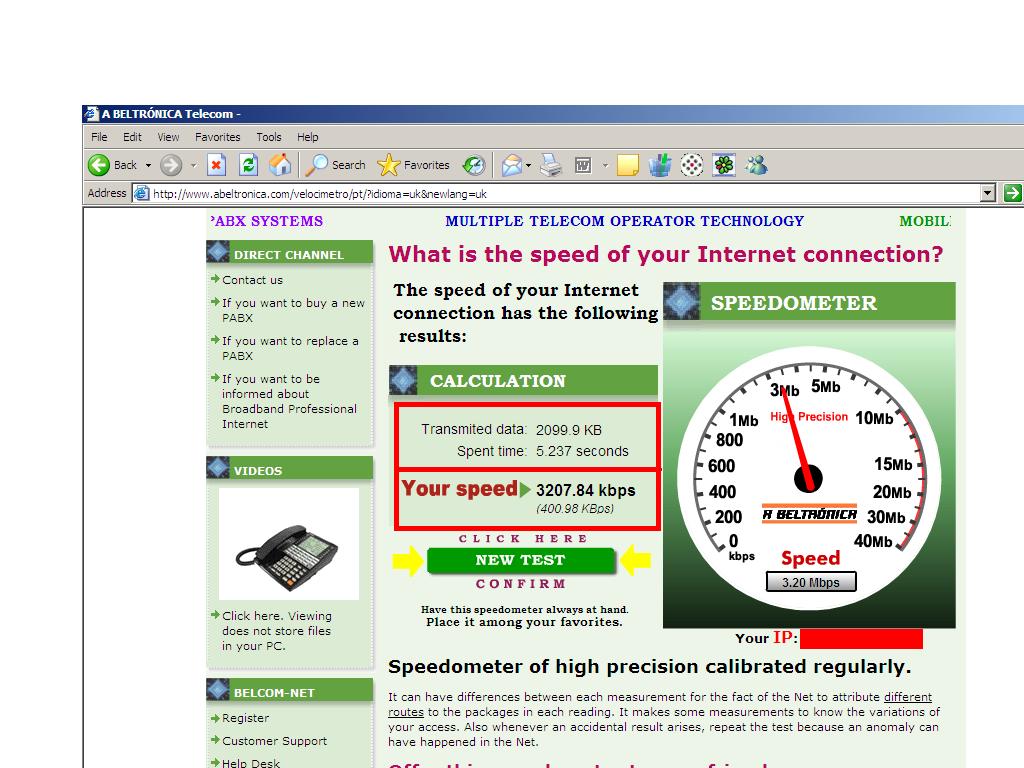Click the SPEEDOMETER panel header
This screenshot has height=768, width=1024.
point(809,302)
